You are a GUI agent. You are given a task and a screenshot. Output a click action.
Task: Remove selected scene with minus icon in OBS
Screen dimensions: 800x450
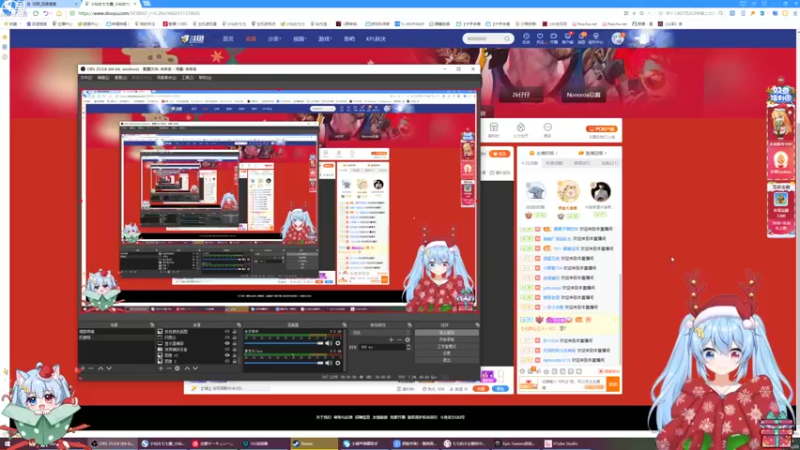pyautogui.click(x=91, y=368)
